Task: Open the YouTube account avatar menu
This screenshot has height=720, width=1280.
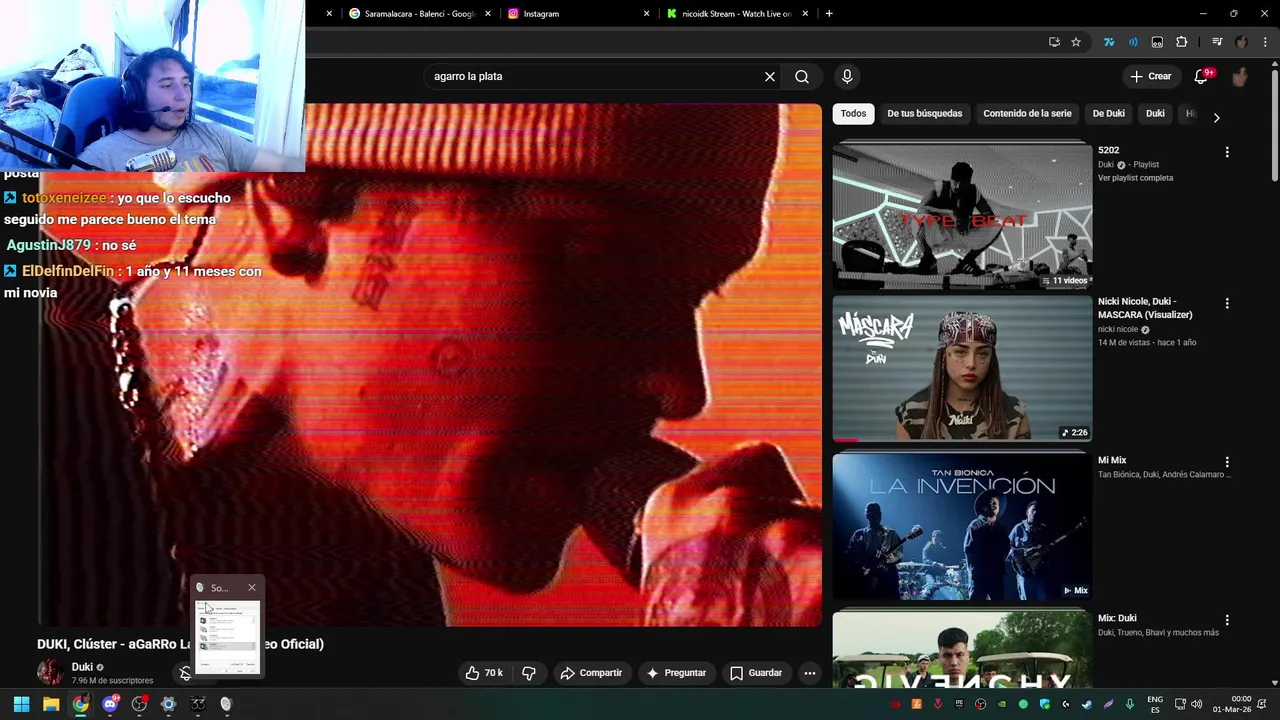Action: [x=1240, y=76]
